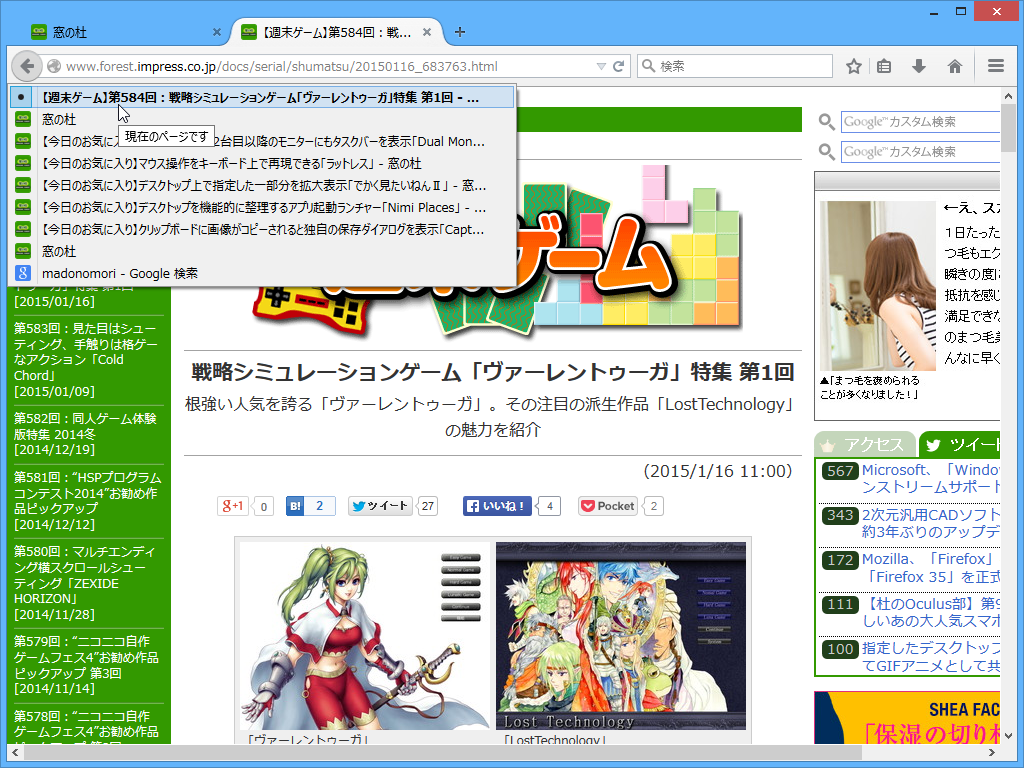Click Google favicon in history list

[x=23, y=274]
